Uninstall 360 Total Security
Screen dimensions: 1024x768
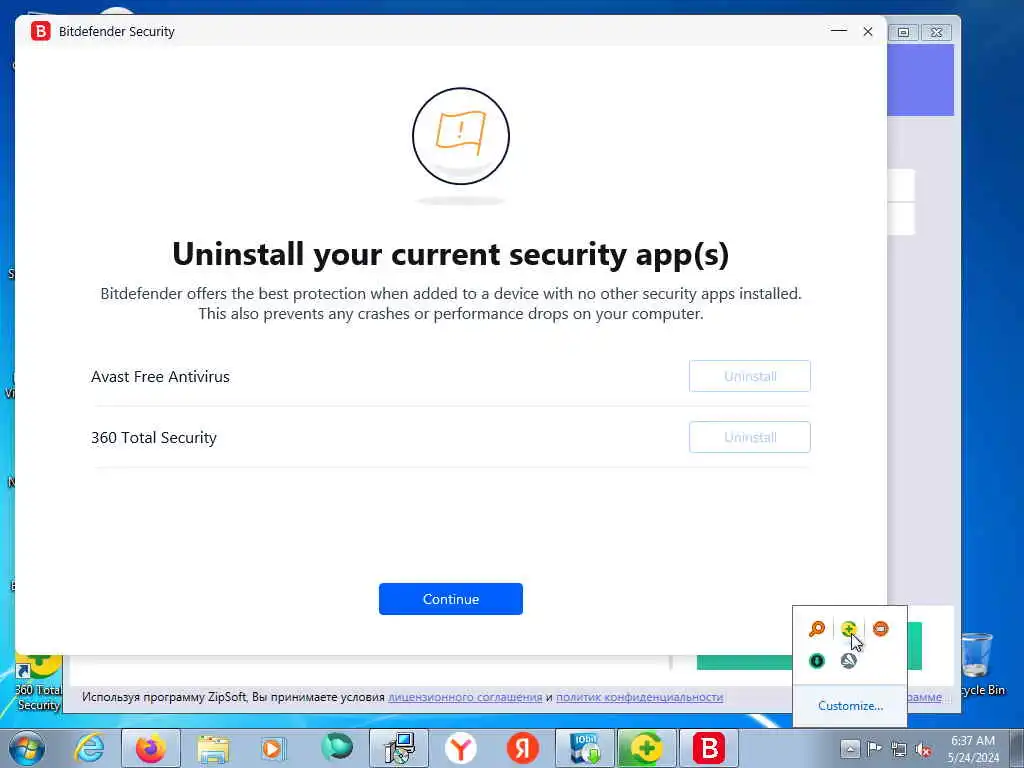coord(749,437)
